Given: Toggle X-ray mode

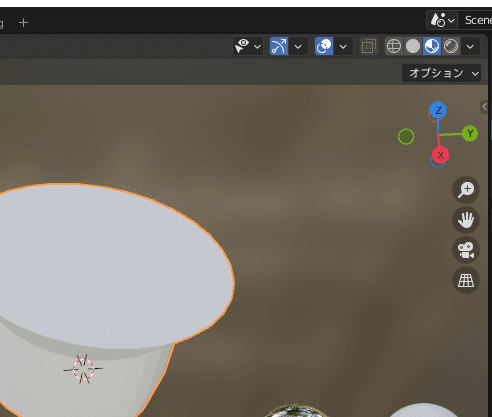Looking at the screenshot, I should point(368,46).
